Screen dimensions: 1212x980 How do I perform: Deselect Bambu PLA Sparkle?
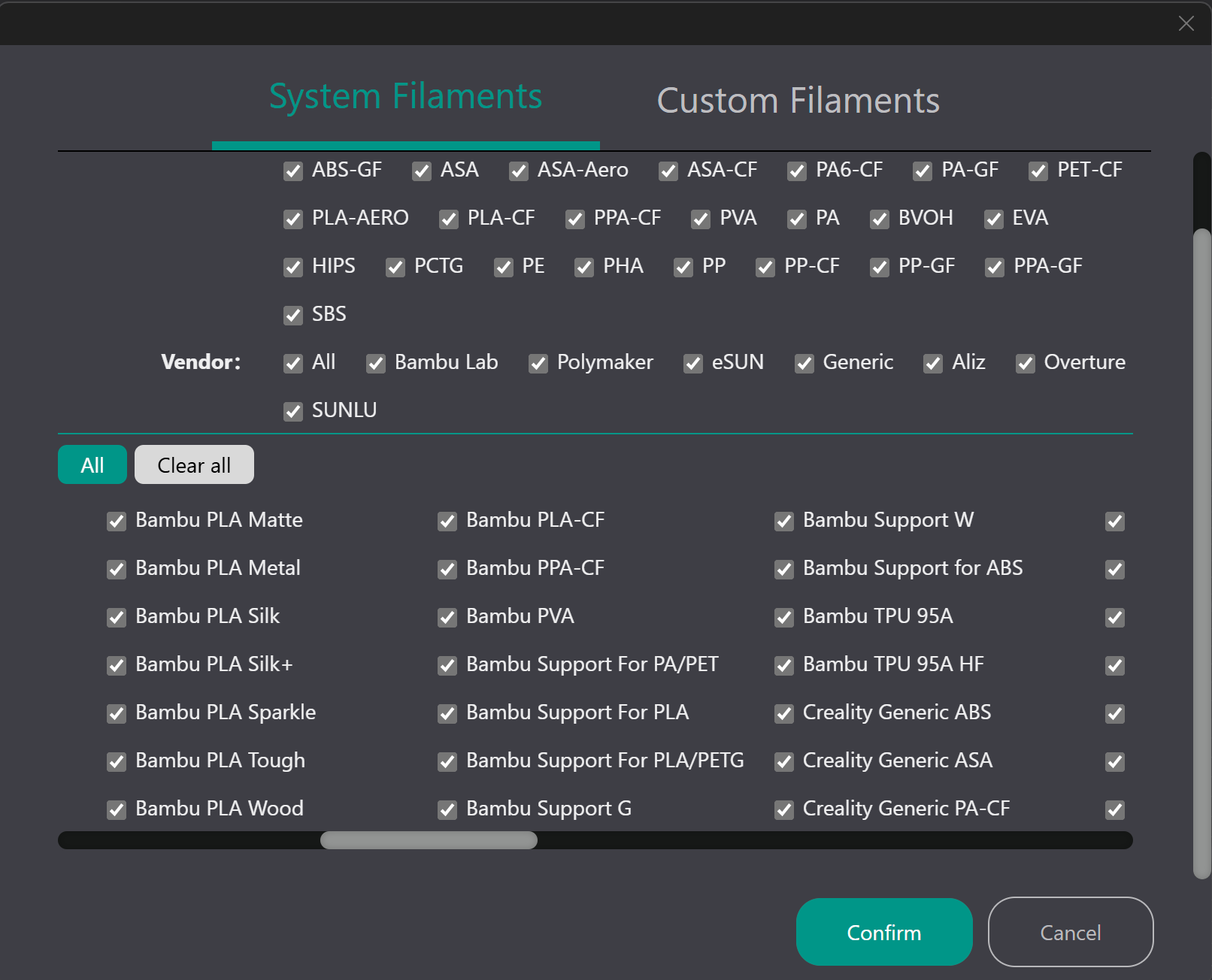click(117, 714)
